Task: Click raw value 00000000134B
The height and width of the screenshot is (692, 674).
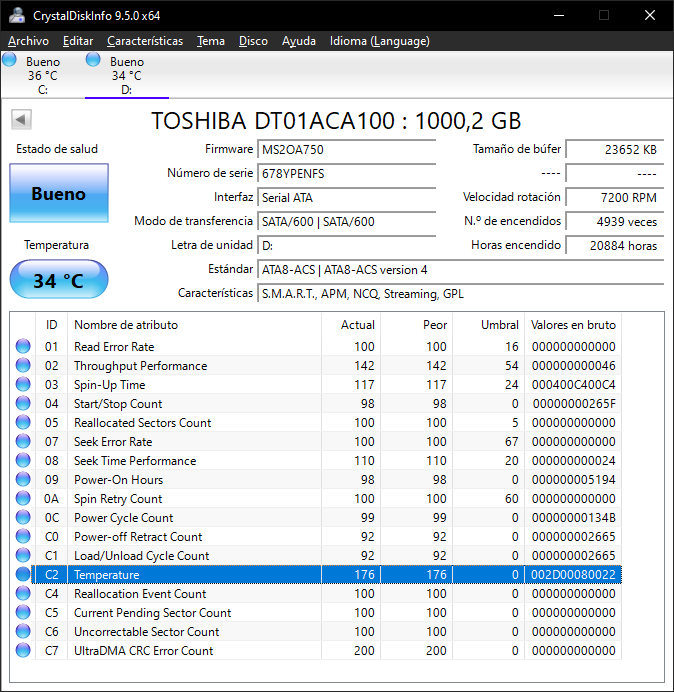Action: click(573, 518)
